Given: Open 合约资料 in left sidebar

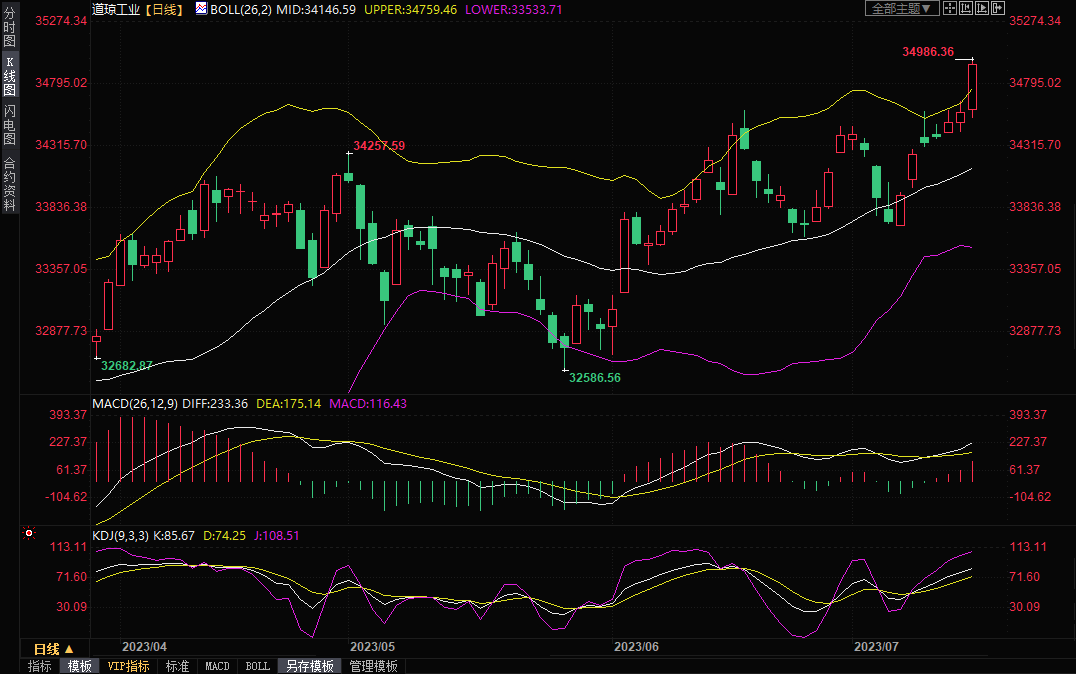Looking at the screenshot, I should point(9,184).
